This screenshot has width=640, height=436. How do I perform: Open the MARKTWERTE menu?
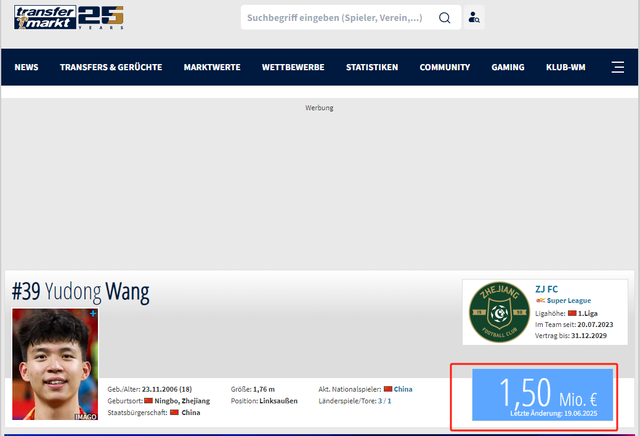coord(212,67)
